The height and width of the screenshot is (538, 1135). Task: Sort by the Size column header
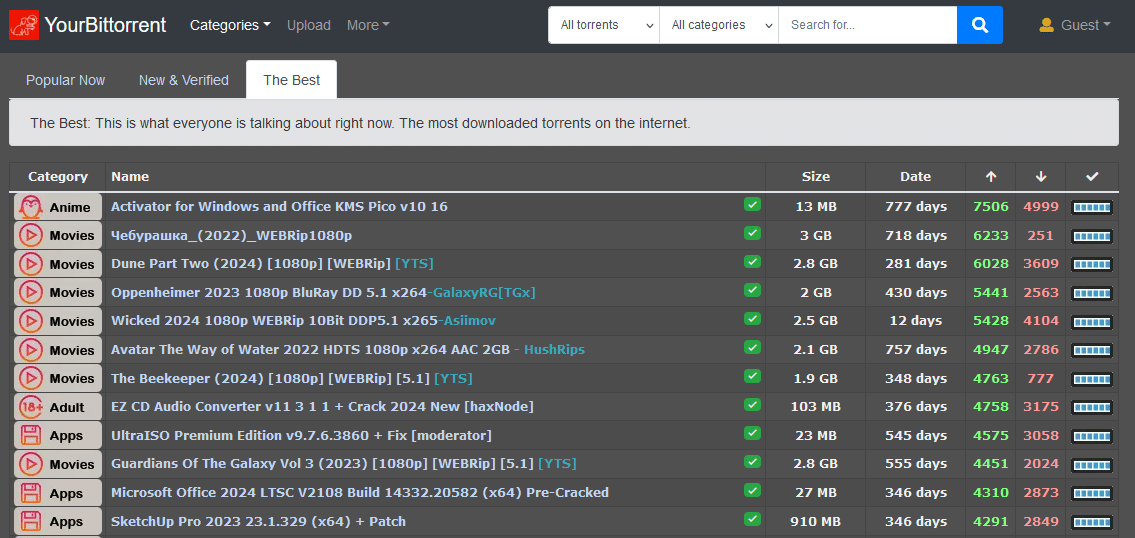click(x=816, y=177)
